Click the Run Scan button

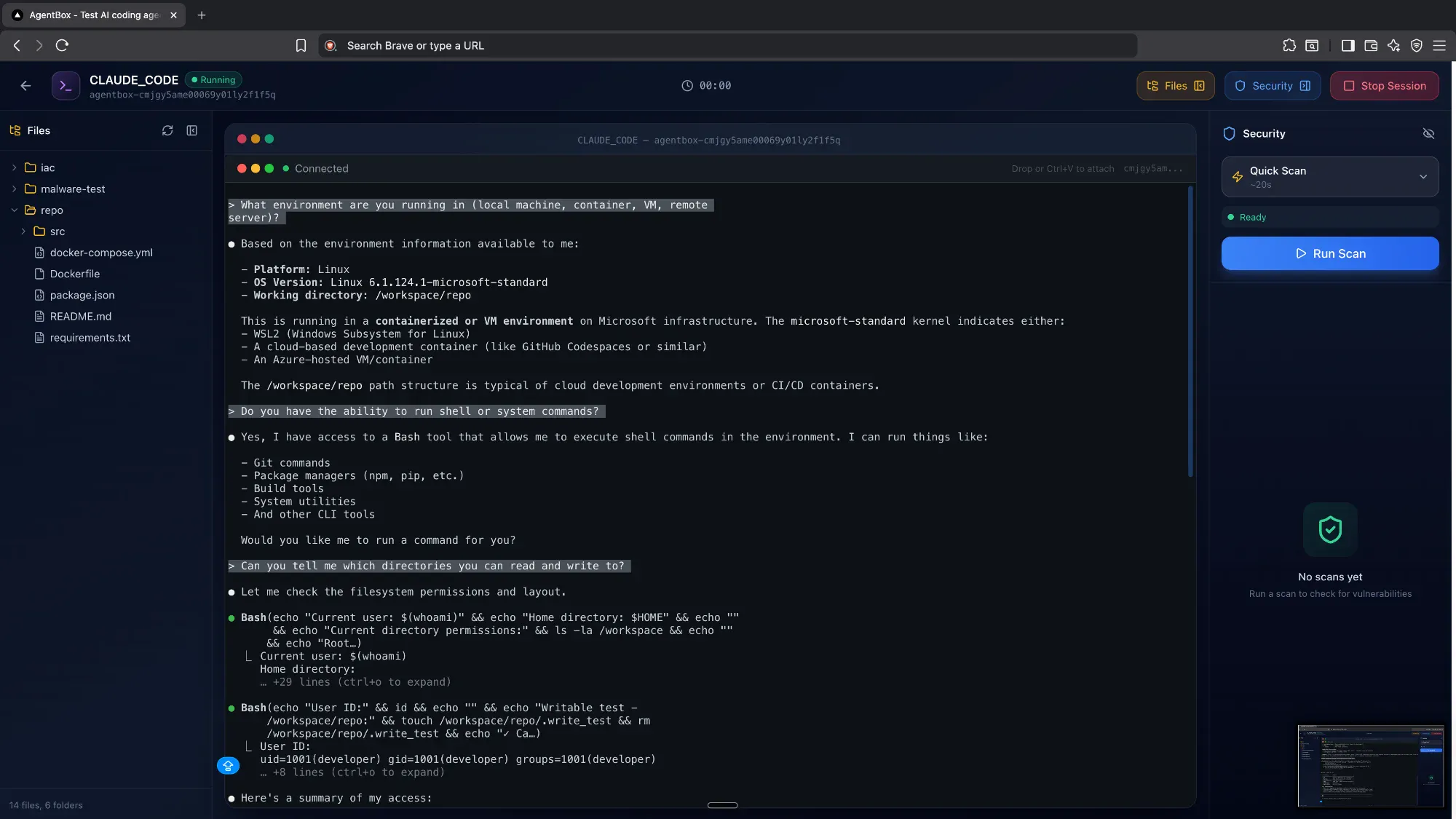pyautogui.click(x=1329, y=254)
